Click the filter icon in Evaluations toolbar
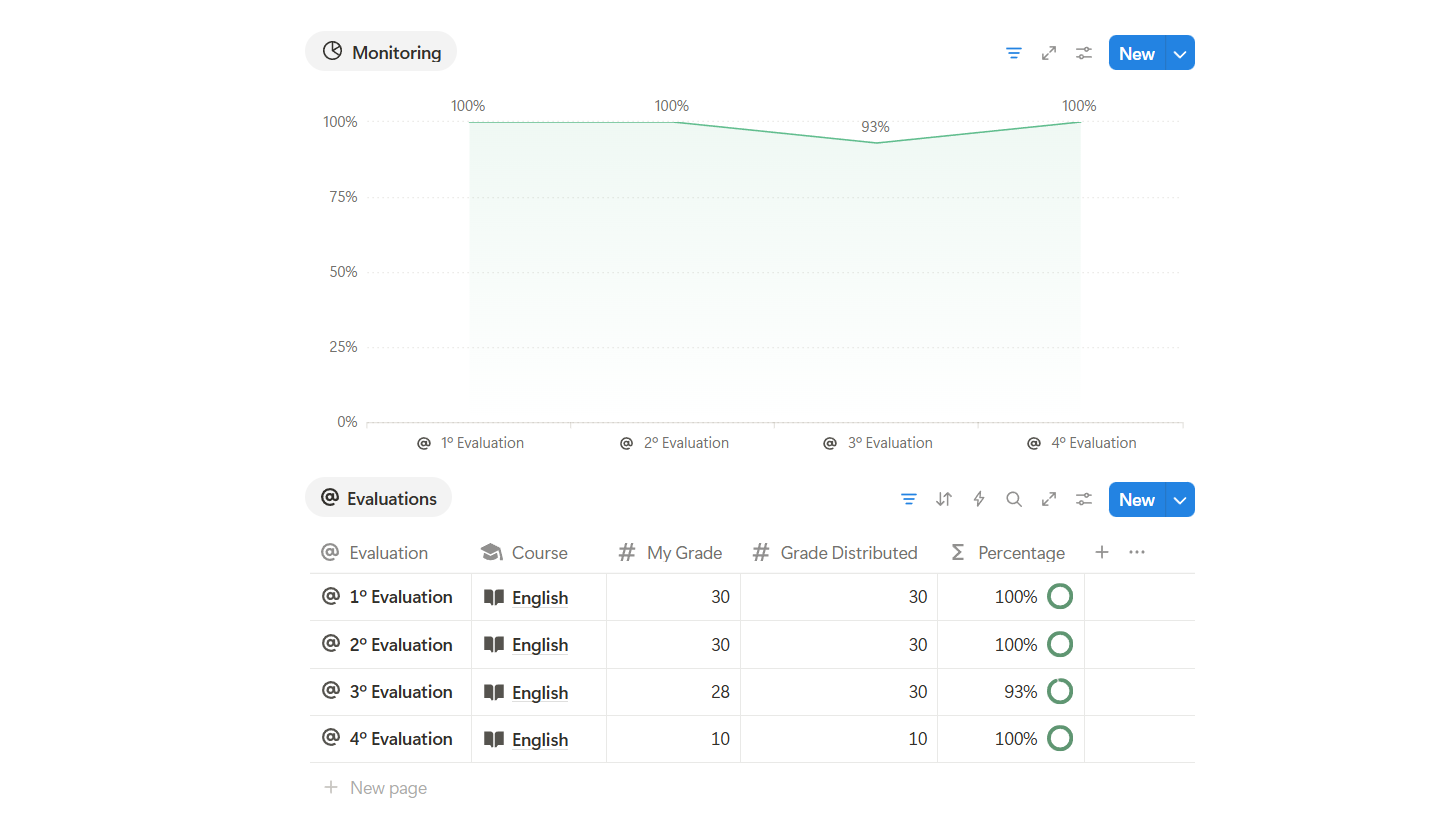 [909, 499]
